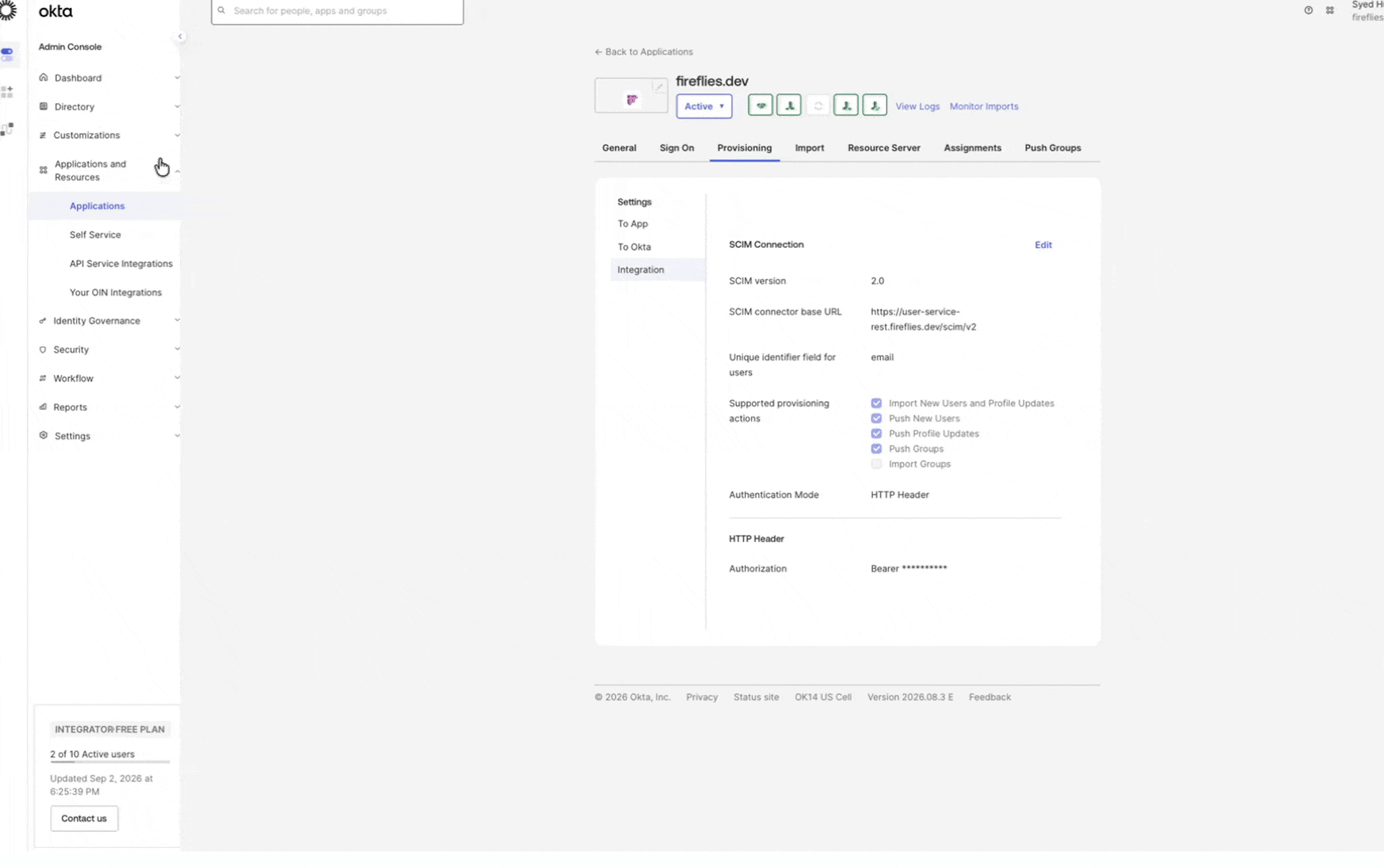Open API Service Integrations in sidebar
The height and width of the screenshot is (868, 1384).
[x=121, y=264]
